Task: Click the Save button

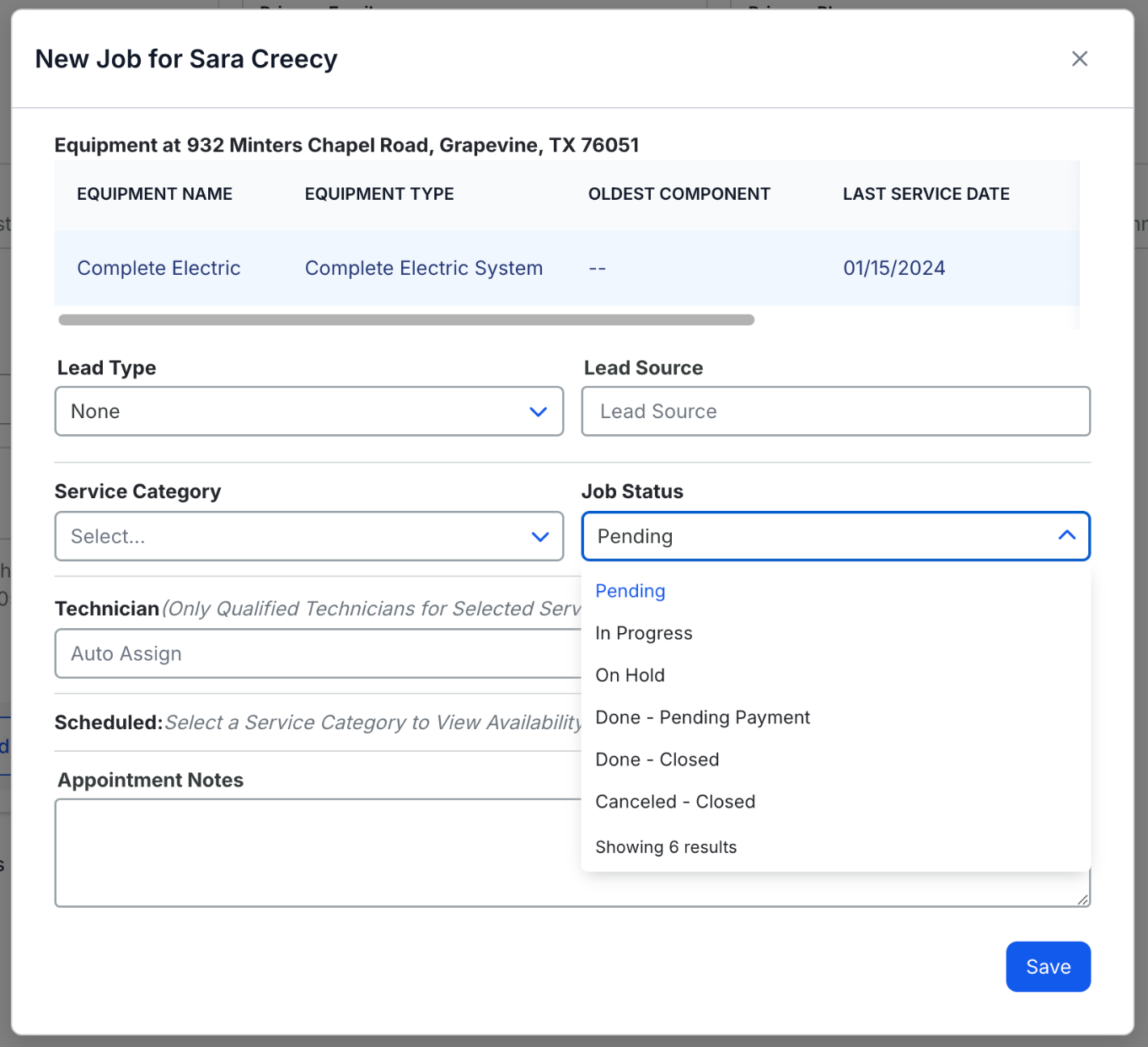Action: click(x=1048, y=967)
